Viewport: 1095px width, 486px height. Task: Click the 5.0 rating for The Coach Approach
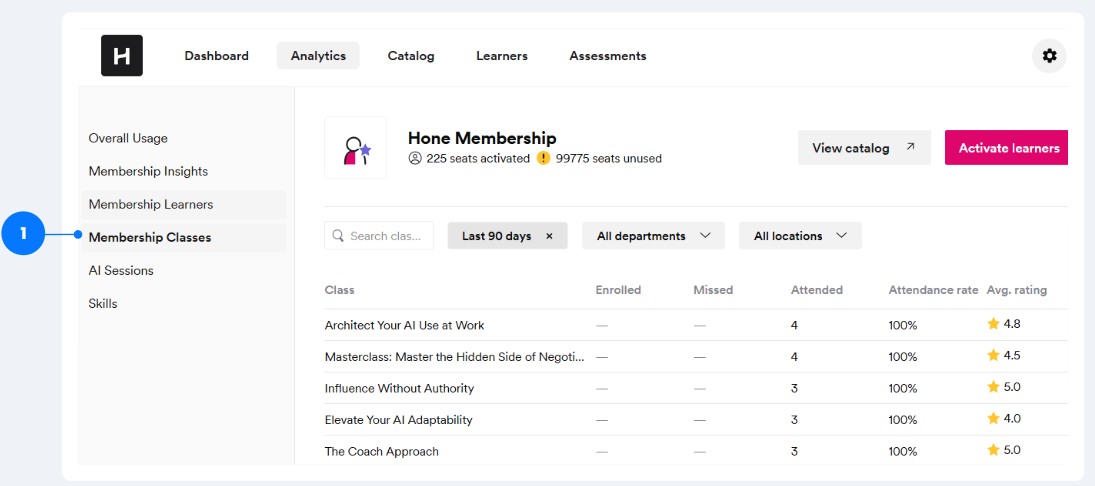point(1012,450)
